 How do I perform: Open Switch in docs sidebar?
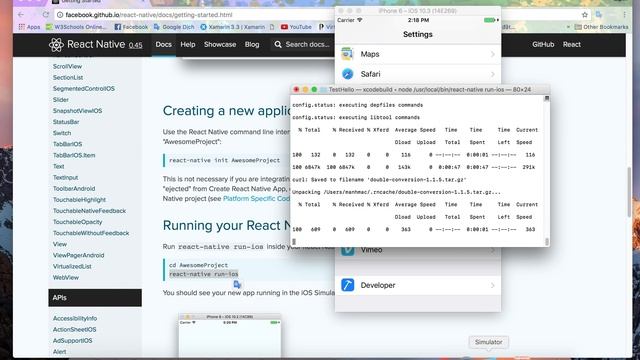(x=62, y=133)
